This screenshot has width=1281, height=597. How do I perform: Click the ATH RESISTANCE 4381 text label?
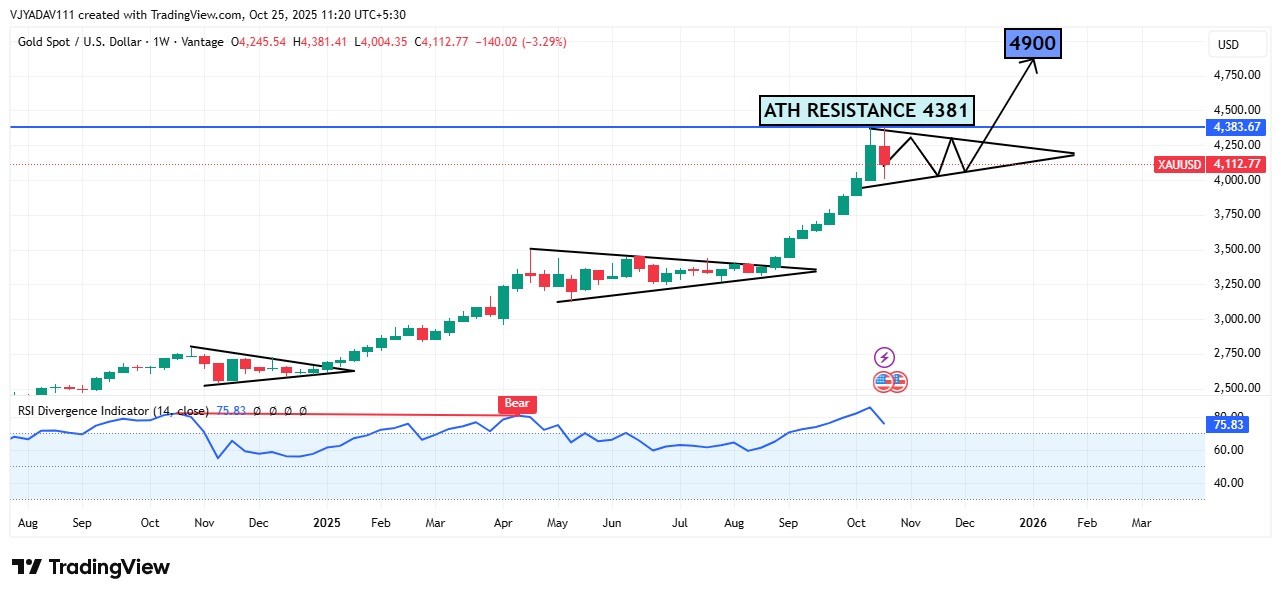click(865, 110)
